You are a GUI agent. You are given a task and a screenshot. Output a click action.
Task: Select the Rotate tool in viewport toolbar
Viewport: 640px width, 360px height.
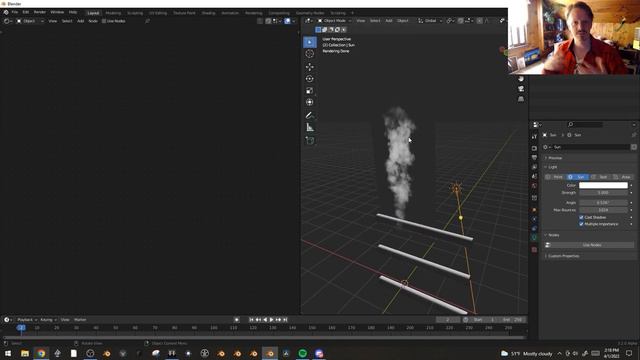pos(310,79)
